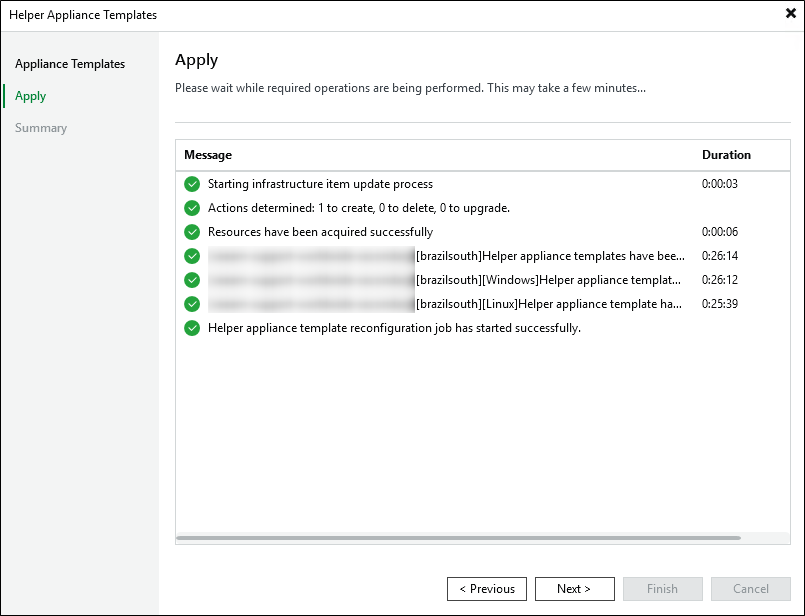Viewport: 805px width, 616px height.
Task: Click the Previous button
Action: (487, 589)
